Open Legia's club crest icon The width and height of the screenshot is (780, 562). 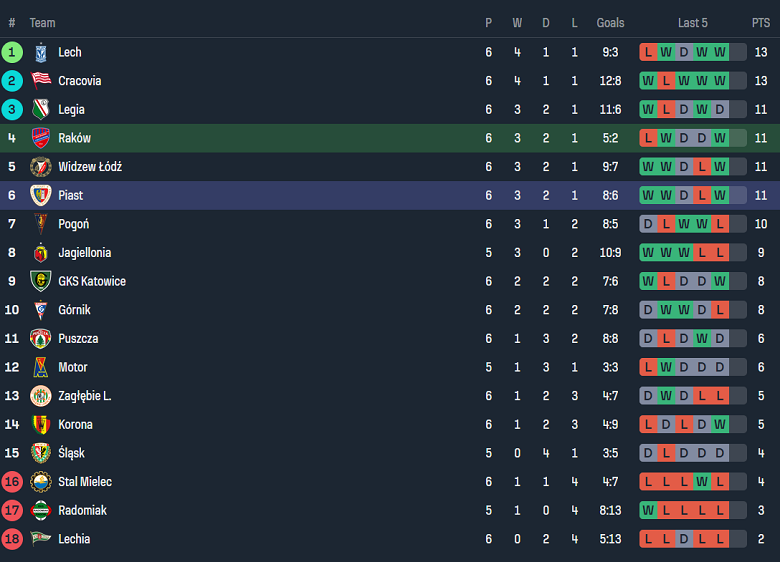40,110
